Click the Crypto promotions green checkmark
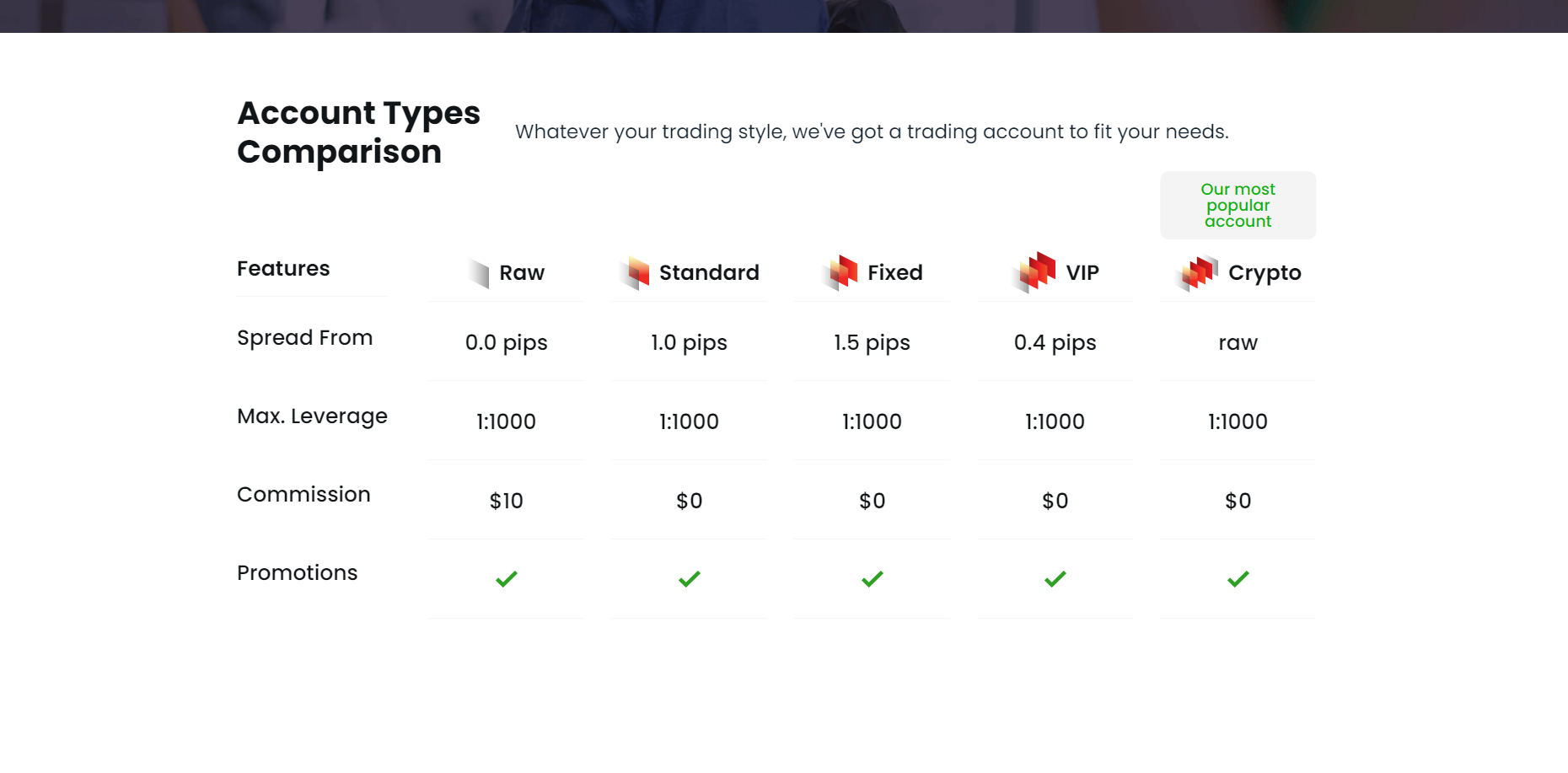The width and height of the screenshot is (1568, 773). (1238, 579)
